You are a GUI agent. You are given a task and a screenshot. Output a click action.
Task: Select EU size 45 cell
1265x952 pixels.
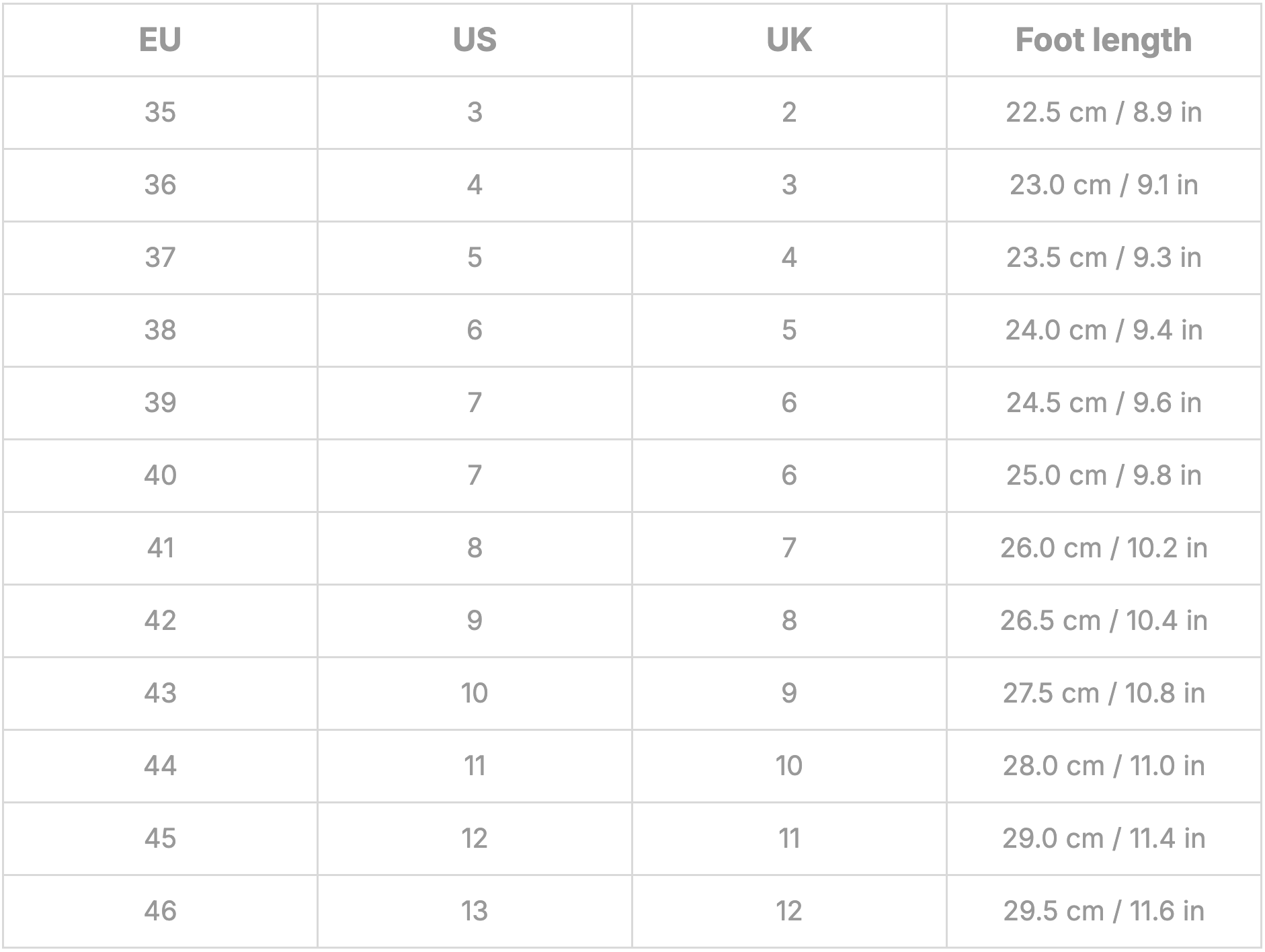[160, 838]
